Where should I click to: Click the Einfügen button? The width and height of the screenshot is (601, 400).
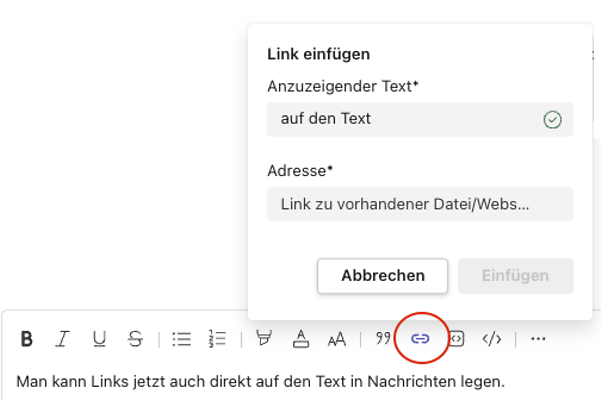point(515,276)
